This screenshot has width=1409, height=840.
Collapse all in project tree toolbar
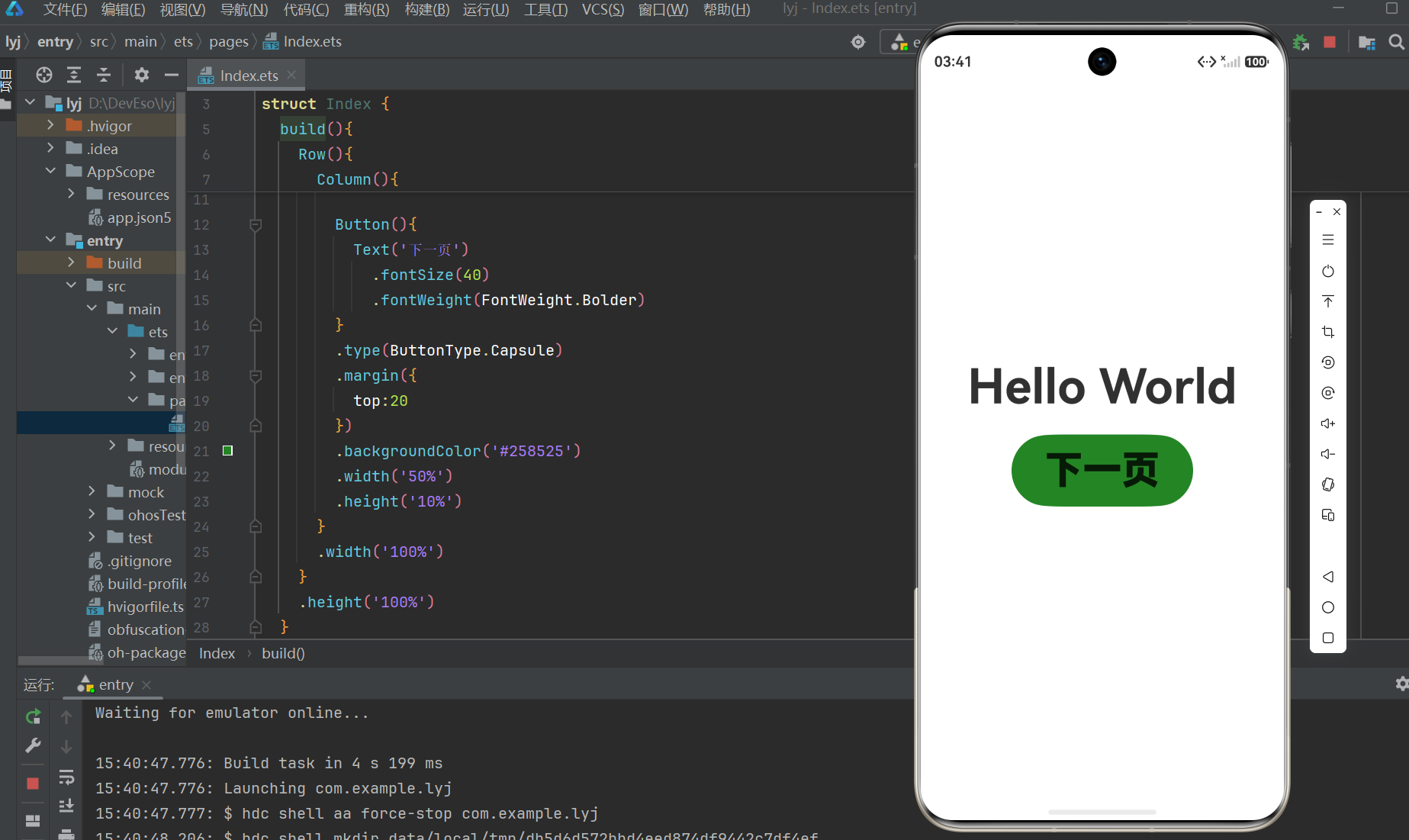pyautogui.click(x=104, y=75)
